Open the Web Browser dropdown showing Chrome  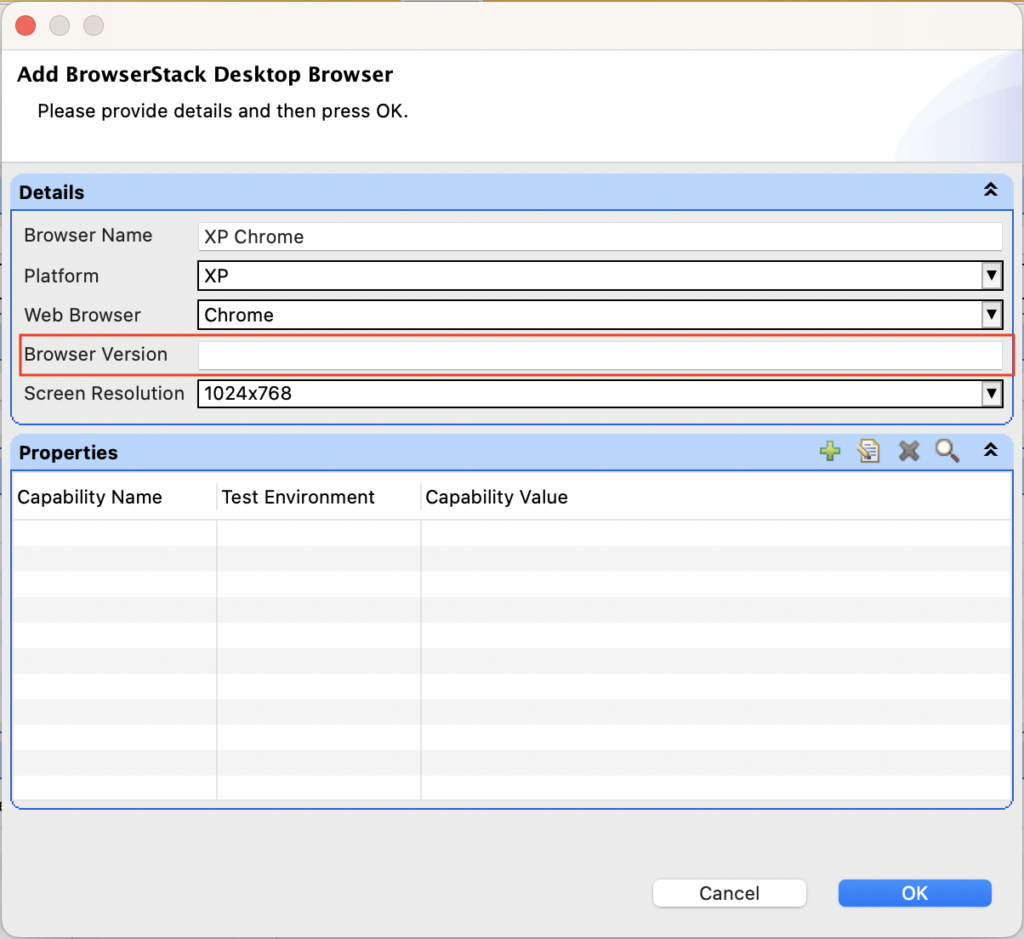(x=600, y=315)
